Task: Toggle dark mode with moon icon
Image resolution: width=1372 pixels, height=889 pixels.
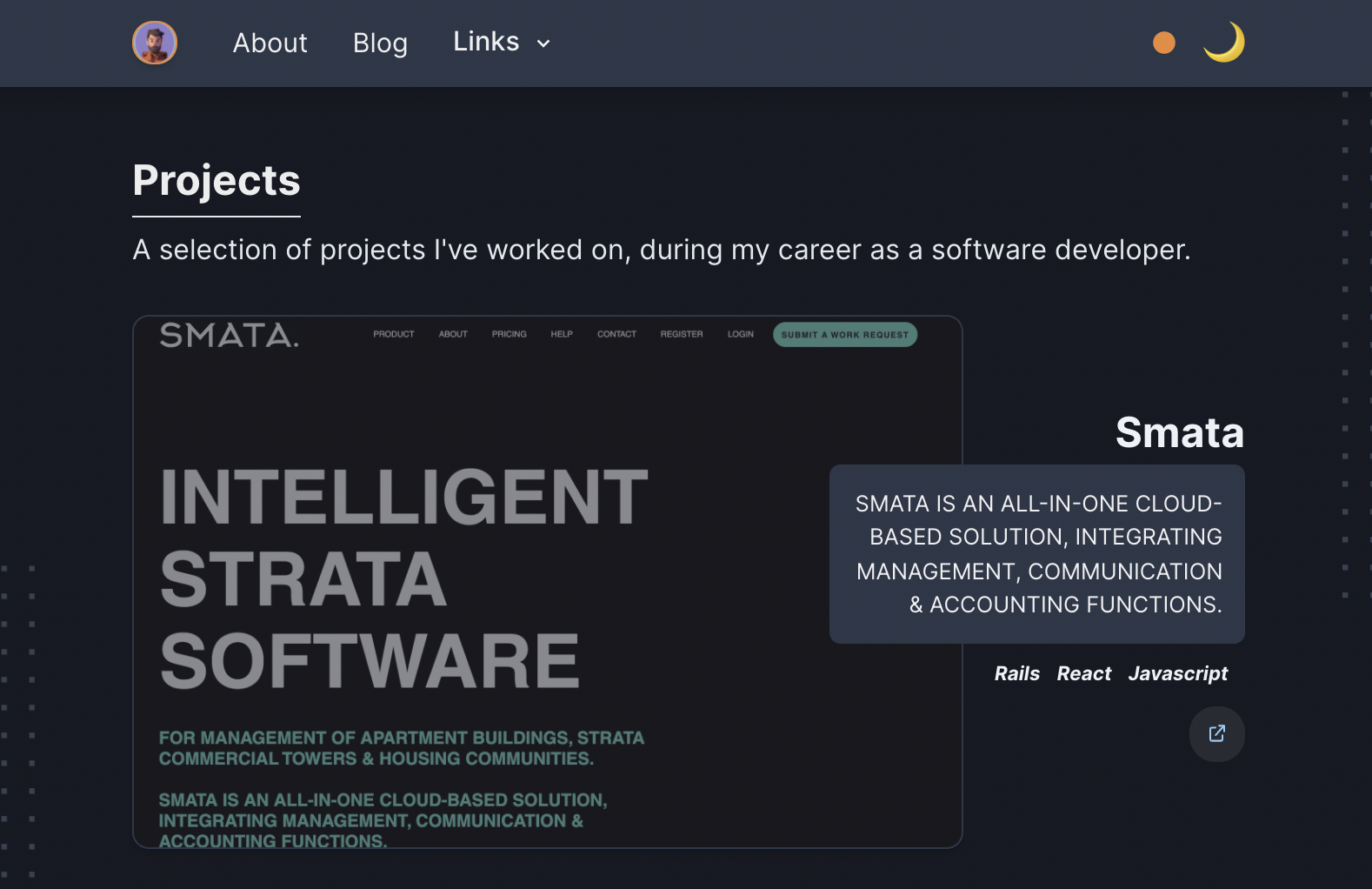Action: coord(1224,43)
